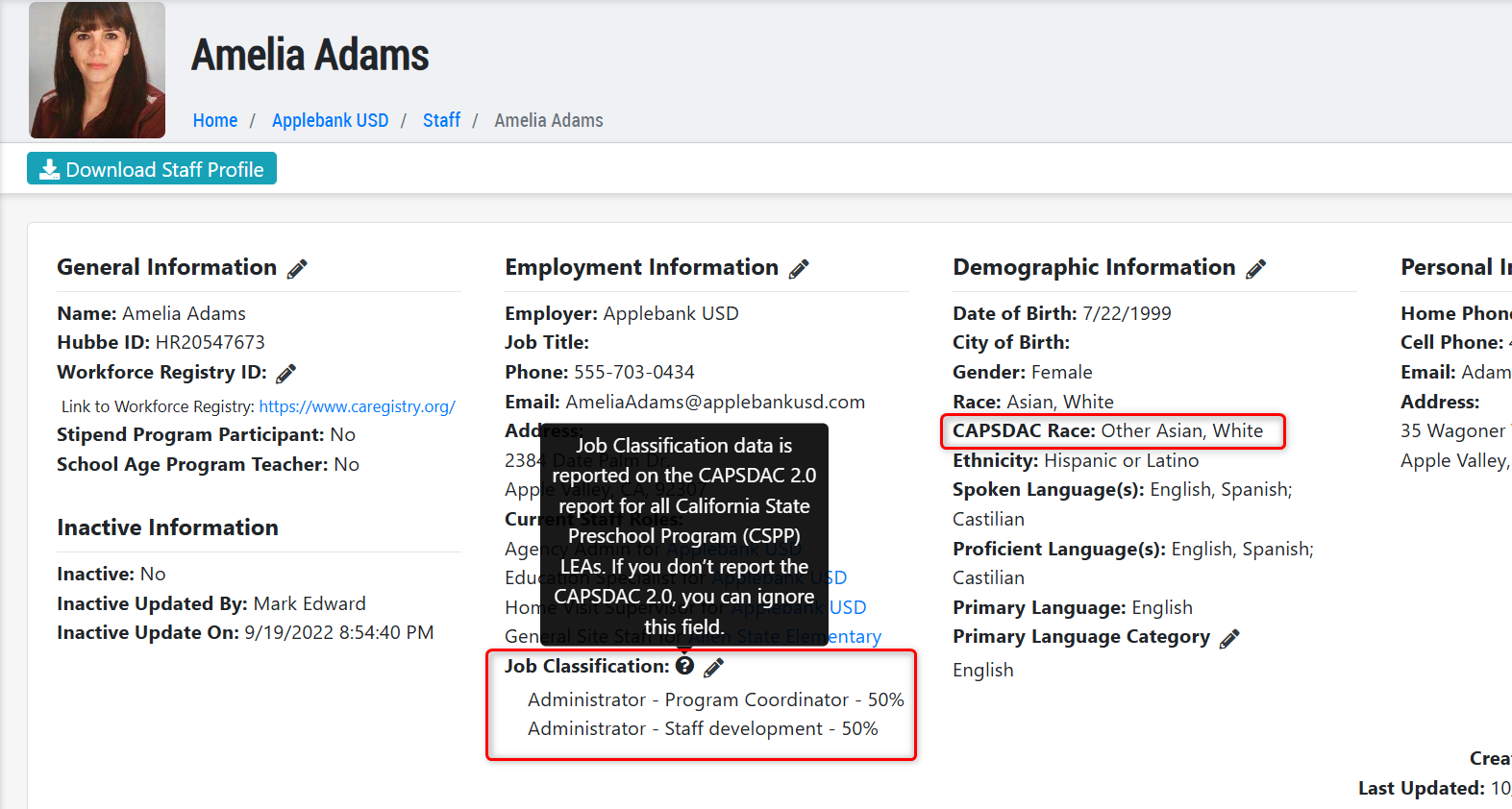Edit Demographic Information with pencil icon

pyautogui.click(x=1255, y=269)
